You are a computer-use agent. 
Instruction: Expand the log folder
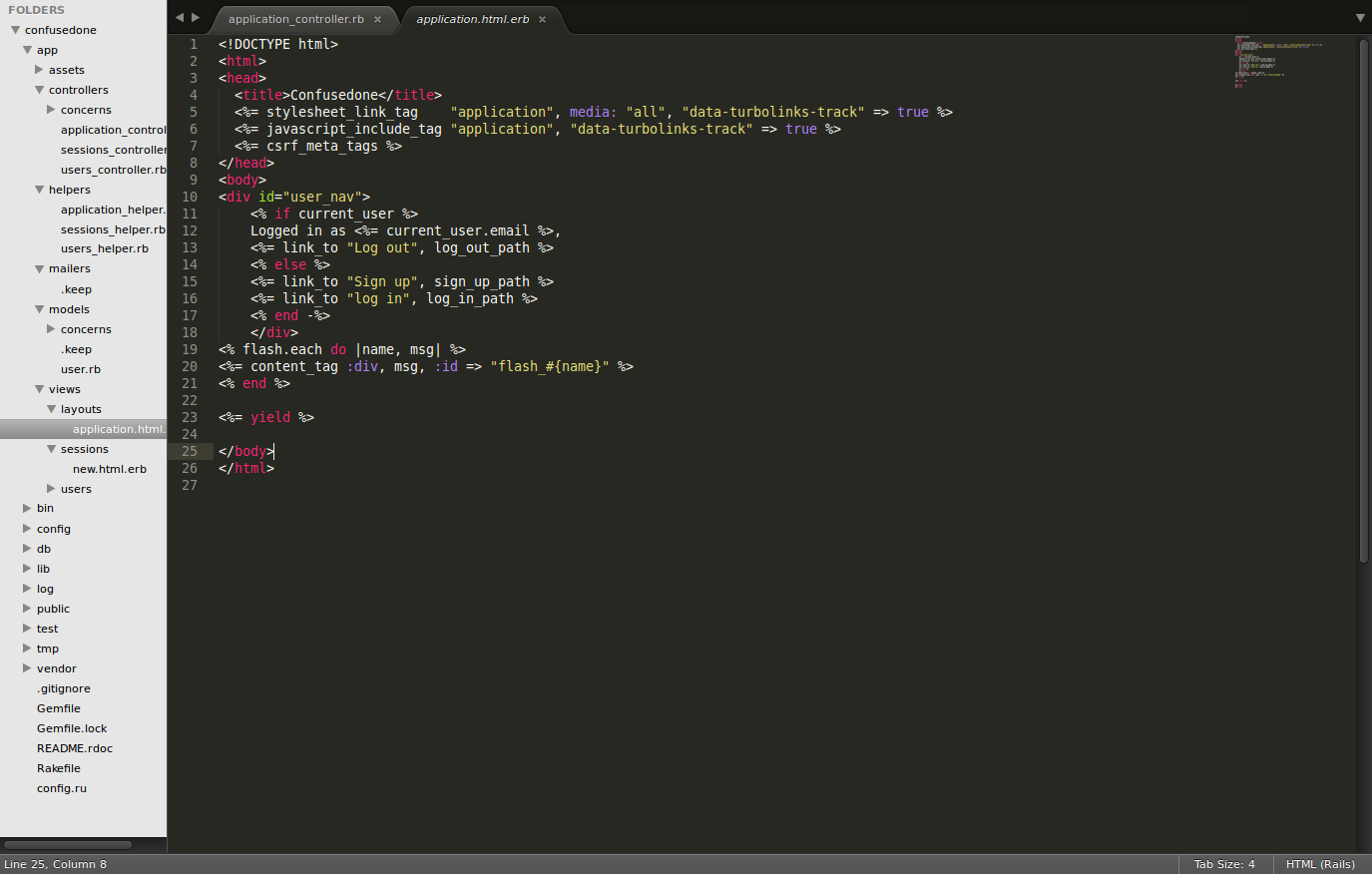pos(27,589)
